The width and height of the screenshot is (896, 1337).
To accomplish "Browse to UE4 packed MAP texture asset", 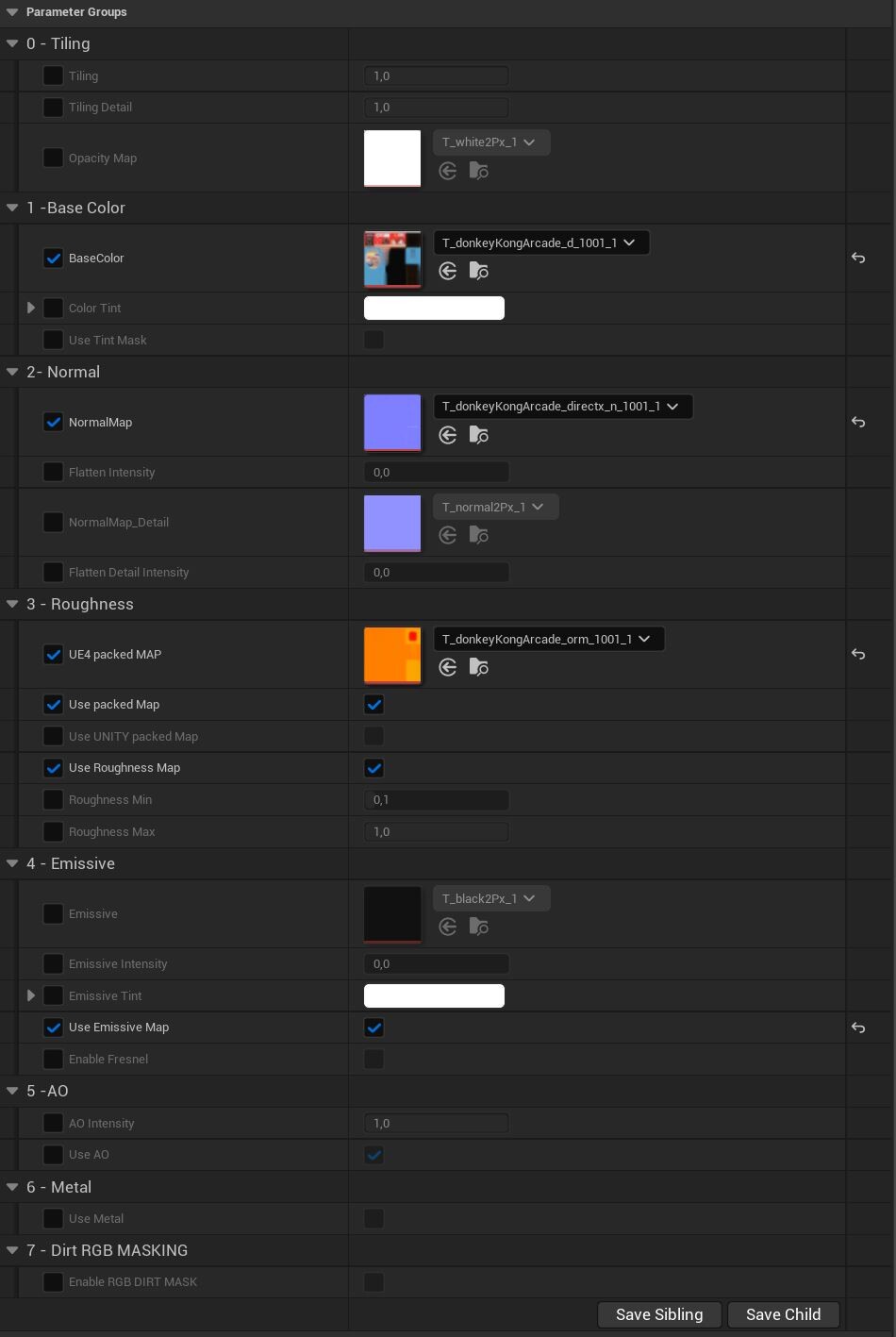I will click(479, 667).
